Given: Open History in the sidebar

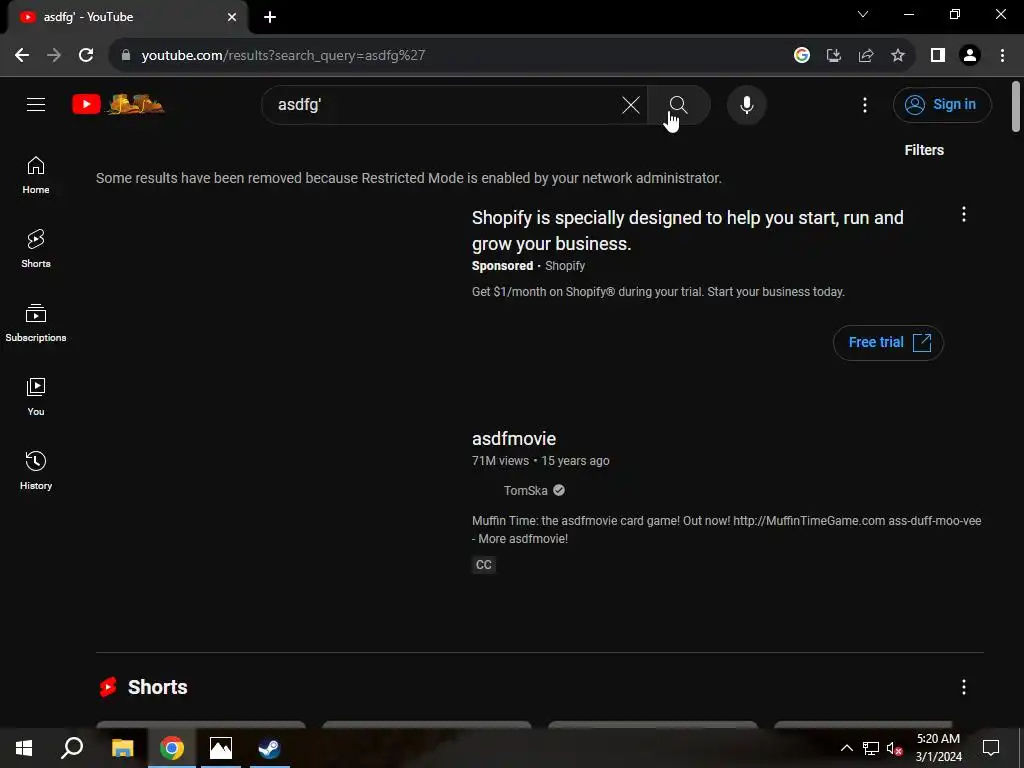Looking at the screenshot, I should [x=36, y=471].
